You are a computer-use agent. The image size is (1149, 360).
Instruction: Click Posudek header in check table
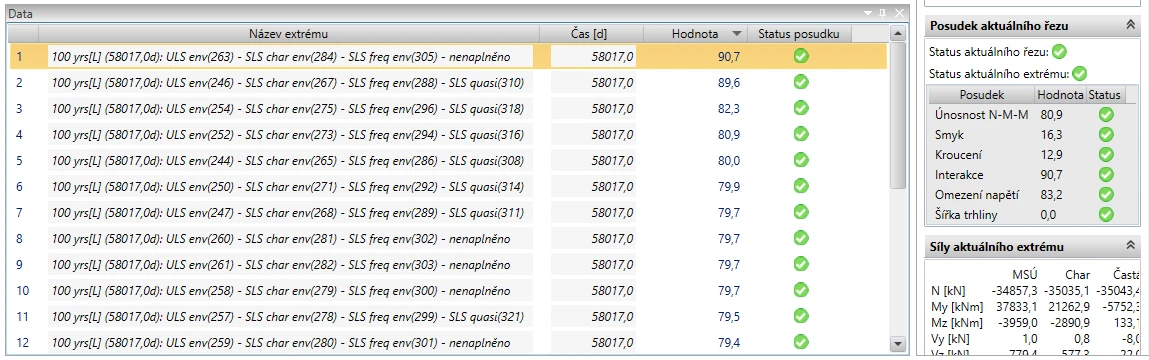(981, 95)
